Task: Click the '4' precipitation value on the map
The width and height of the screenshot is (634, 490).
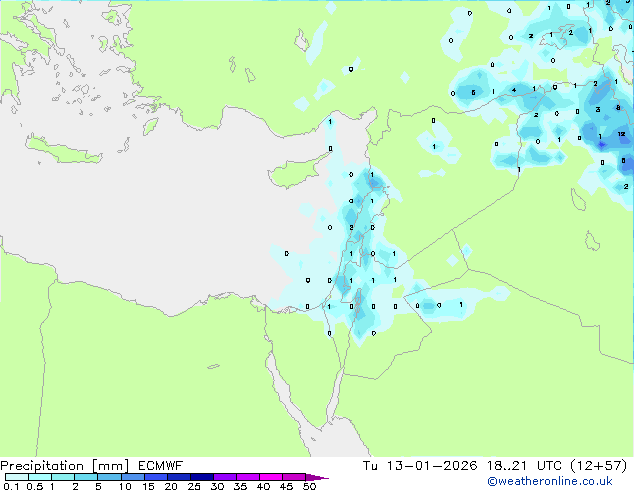Action: (514, 90)
